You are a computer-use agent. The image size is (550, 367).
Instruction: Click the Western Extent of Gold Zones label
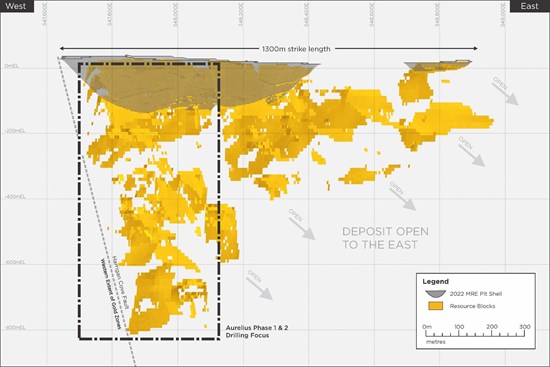(111, 294)
